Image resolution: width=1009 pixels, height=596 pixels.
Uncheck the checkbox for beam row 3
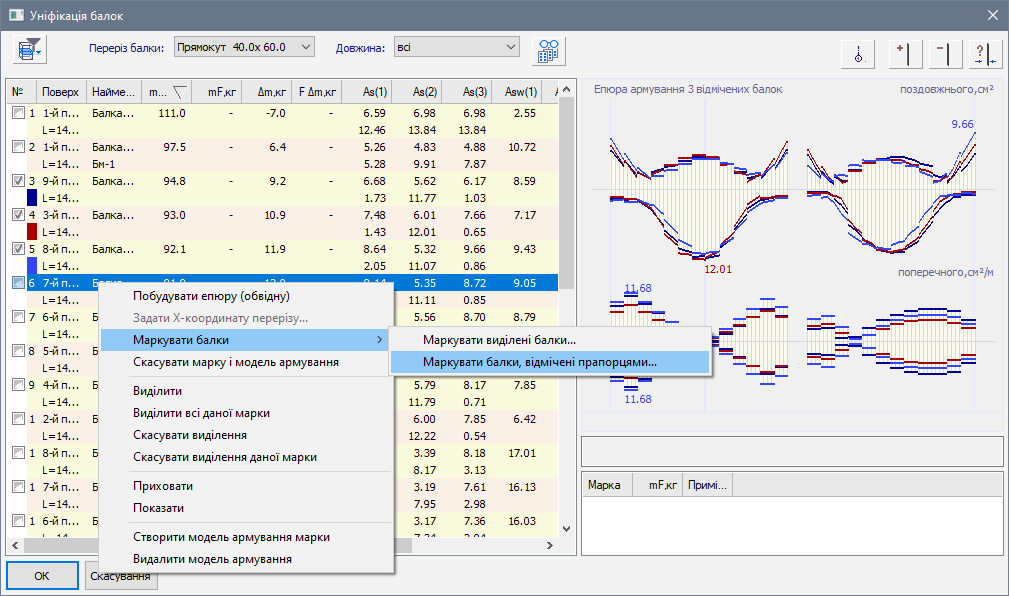tap(19, 182)
